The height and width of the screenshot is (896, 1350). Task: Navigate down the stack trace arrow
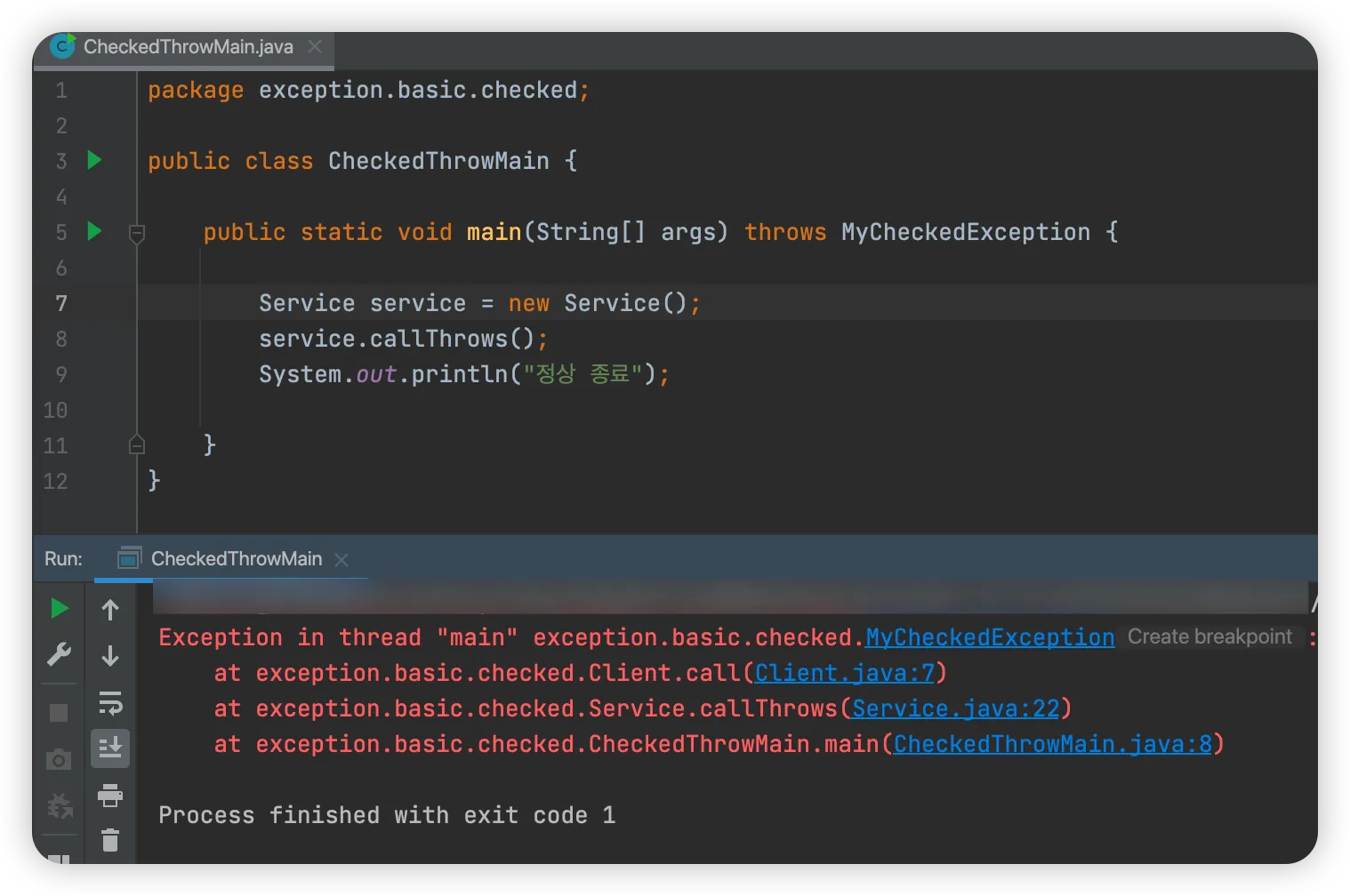tap(110, 656)
